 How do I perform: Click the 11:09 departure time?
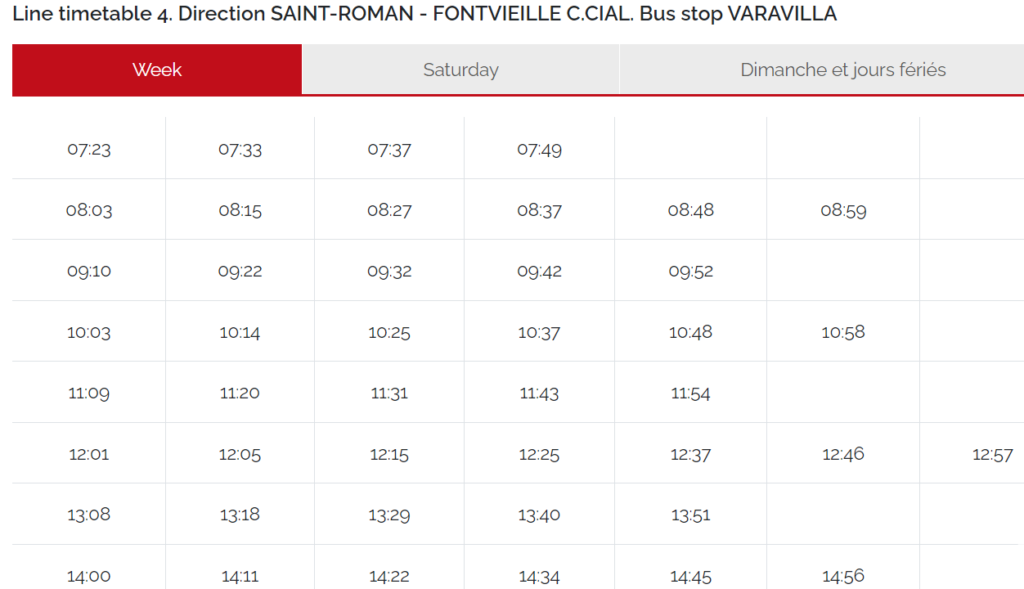click(87, 392)
